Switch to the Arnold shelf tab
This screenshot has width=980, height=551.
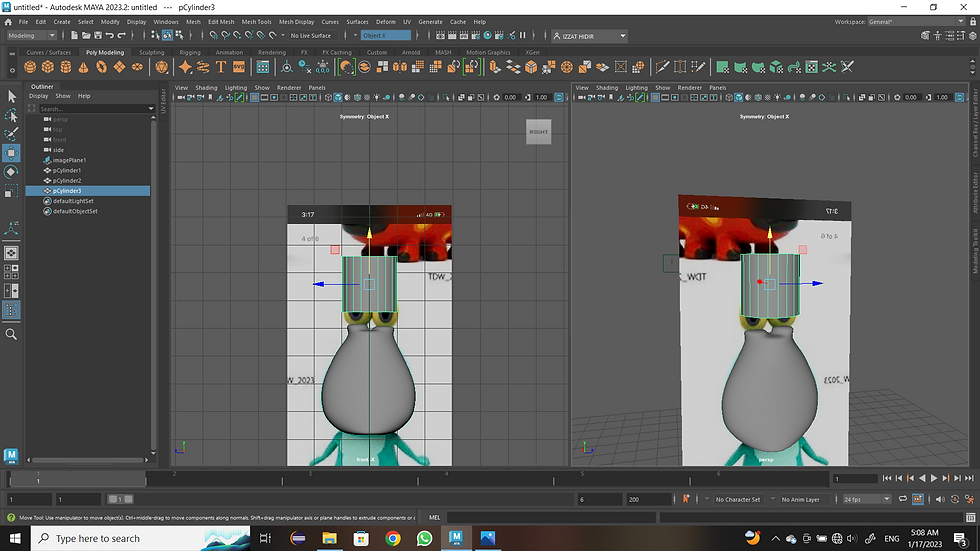point(411,52)
